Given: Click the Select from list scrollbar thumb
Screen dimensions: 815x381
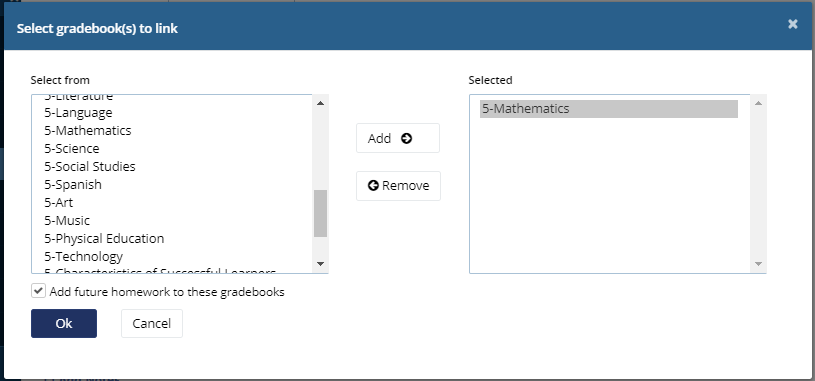Looking at the screenshot, I should [x=320, y=214].
